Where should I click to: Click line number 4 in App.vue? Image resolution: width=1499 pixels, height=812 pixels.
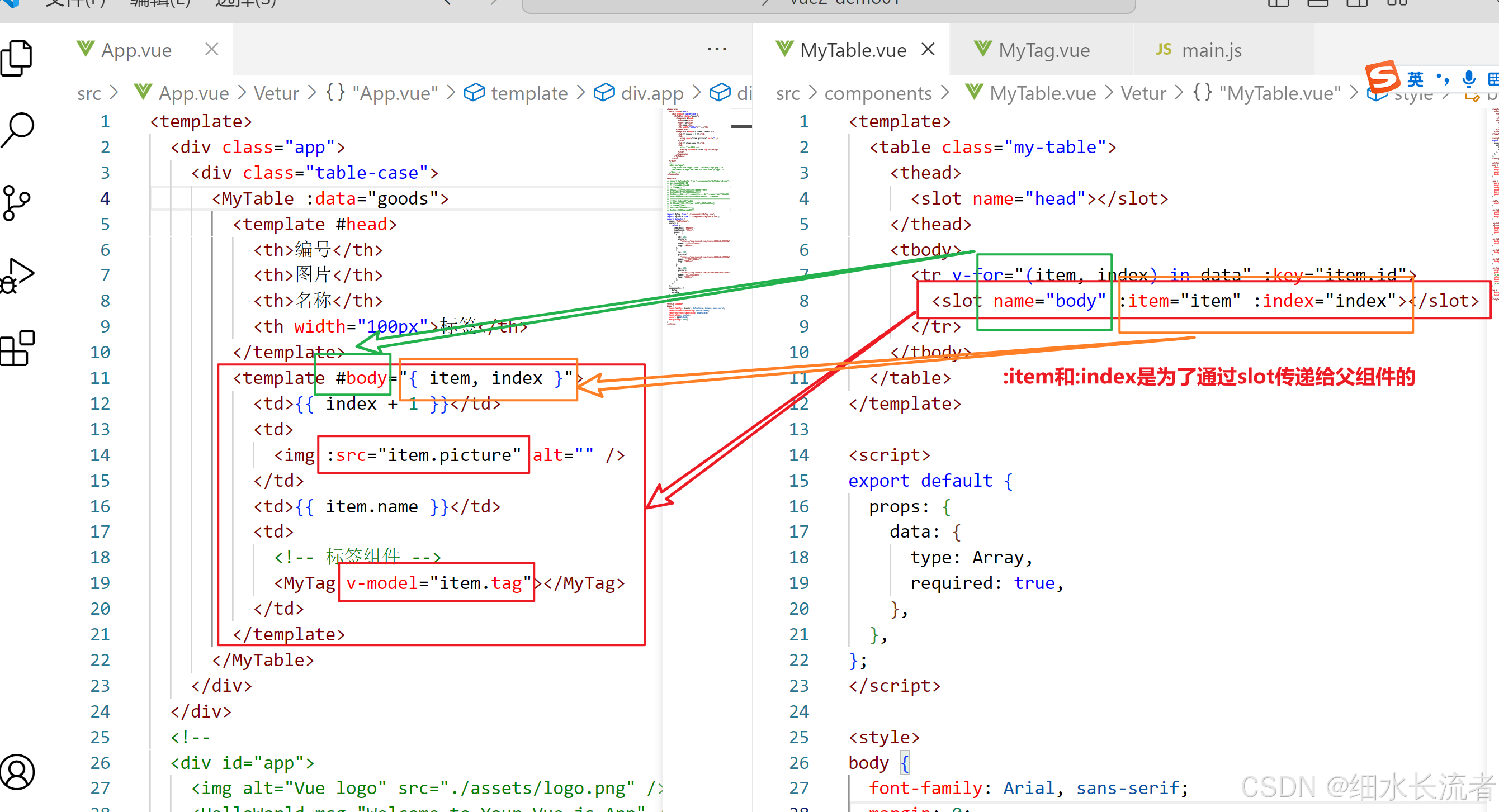pyautogui.click(x=105, y=199)
